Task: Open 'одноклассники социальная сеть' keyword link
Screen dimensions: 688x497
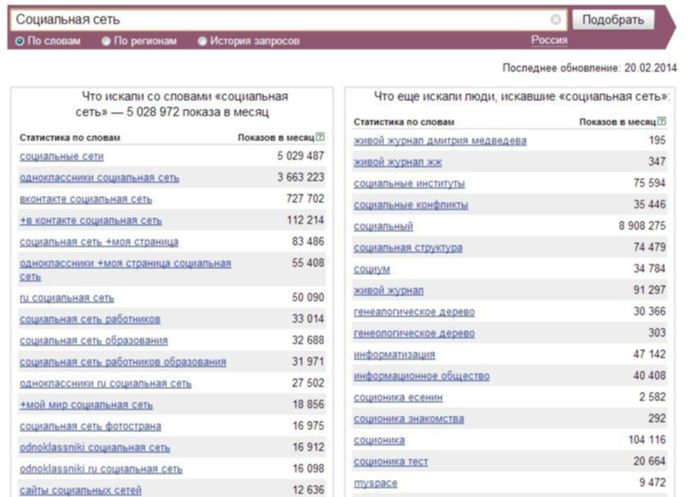Action: (99, 178)
